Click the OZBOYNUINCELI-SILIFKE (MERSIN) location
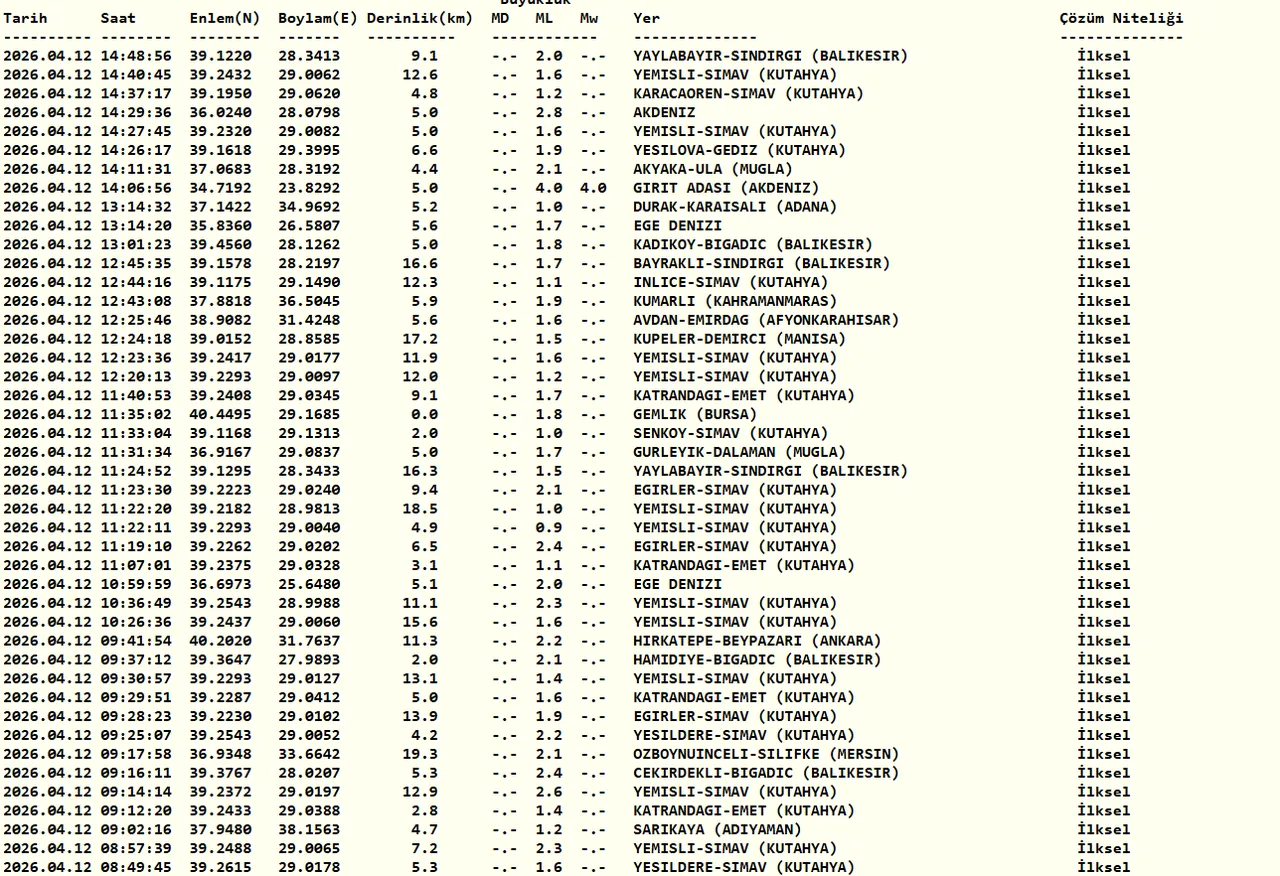Screen dimensions: 1280x876 point(766,754)
